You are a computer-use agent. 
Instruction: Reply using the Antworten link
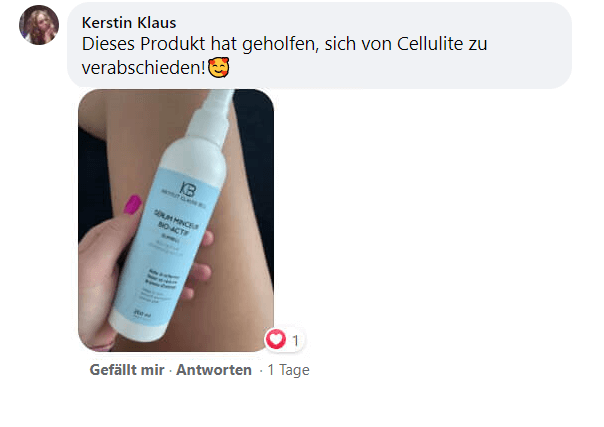click(214, 370)
